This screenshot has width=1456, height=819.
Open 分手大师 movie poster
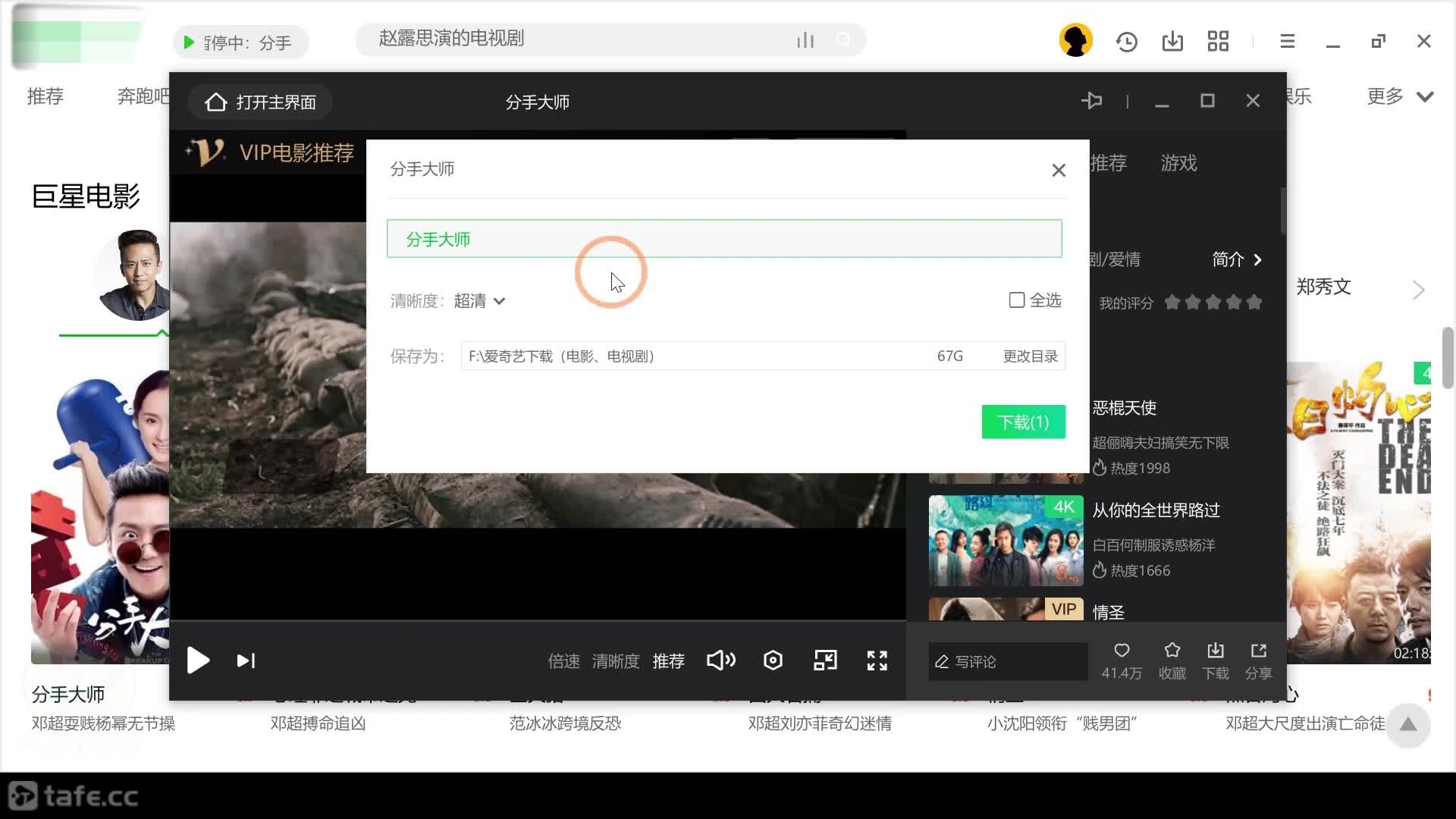tap(100, 517)
